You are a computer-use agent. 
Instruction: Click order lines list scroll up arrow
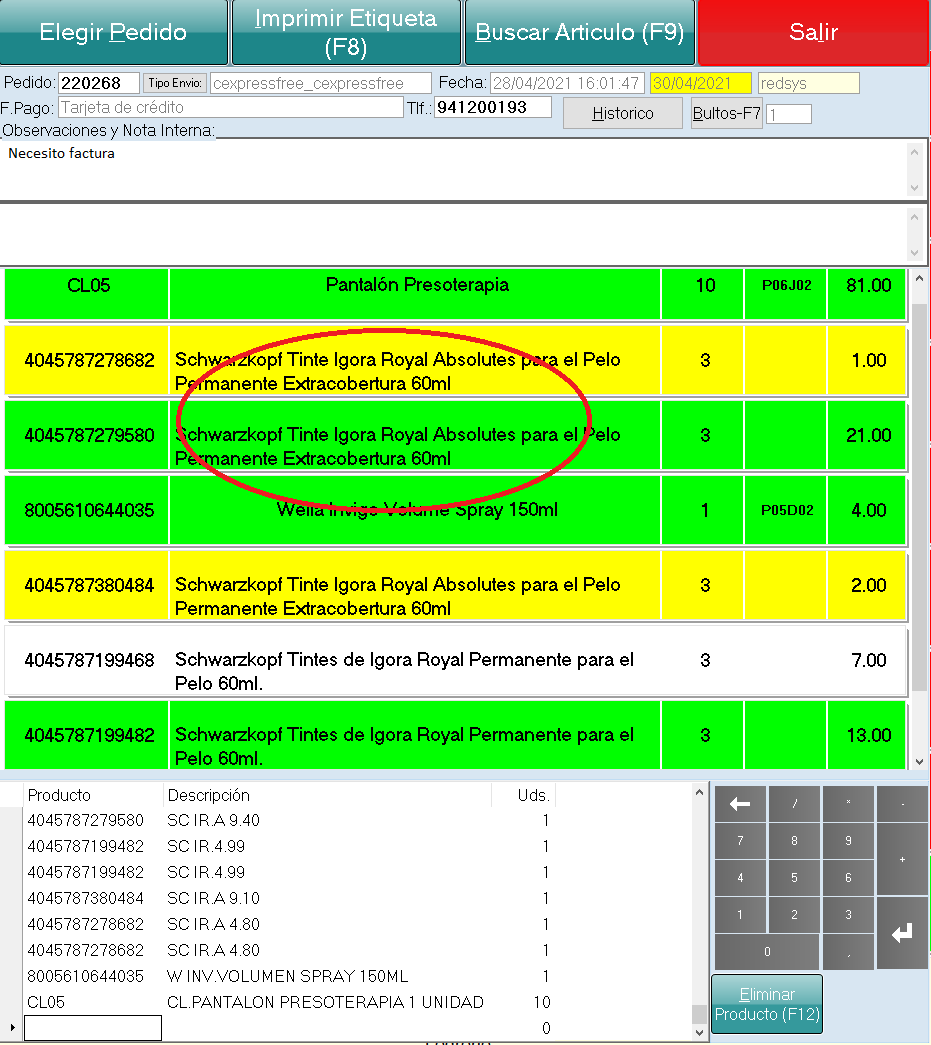pyautogui.click(x=920, y=279)
